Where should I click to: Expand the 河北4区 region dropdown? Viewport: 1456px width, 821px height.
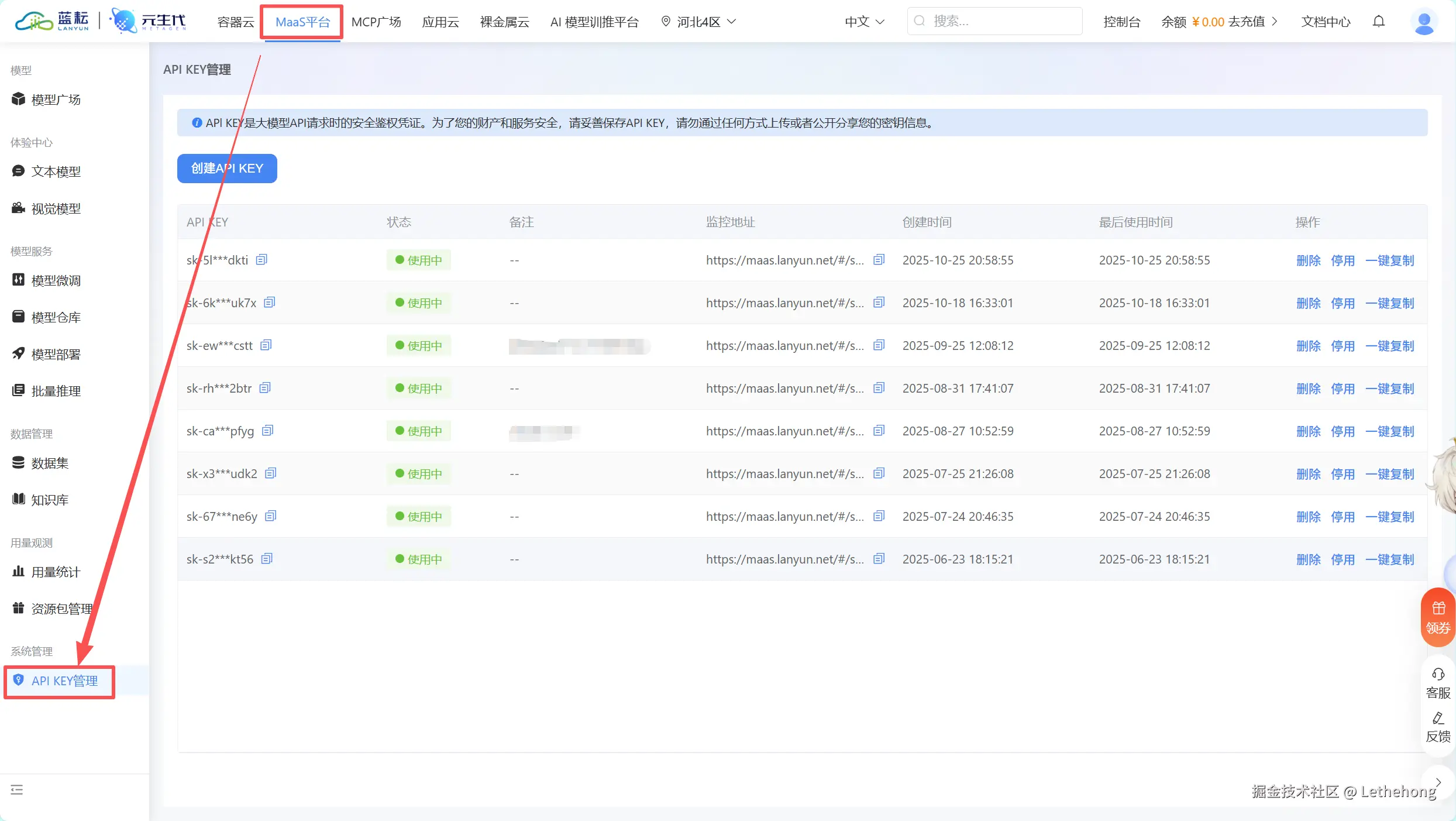point(698,22)
